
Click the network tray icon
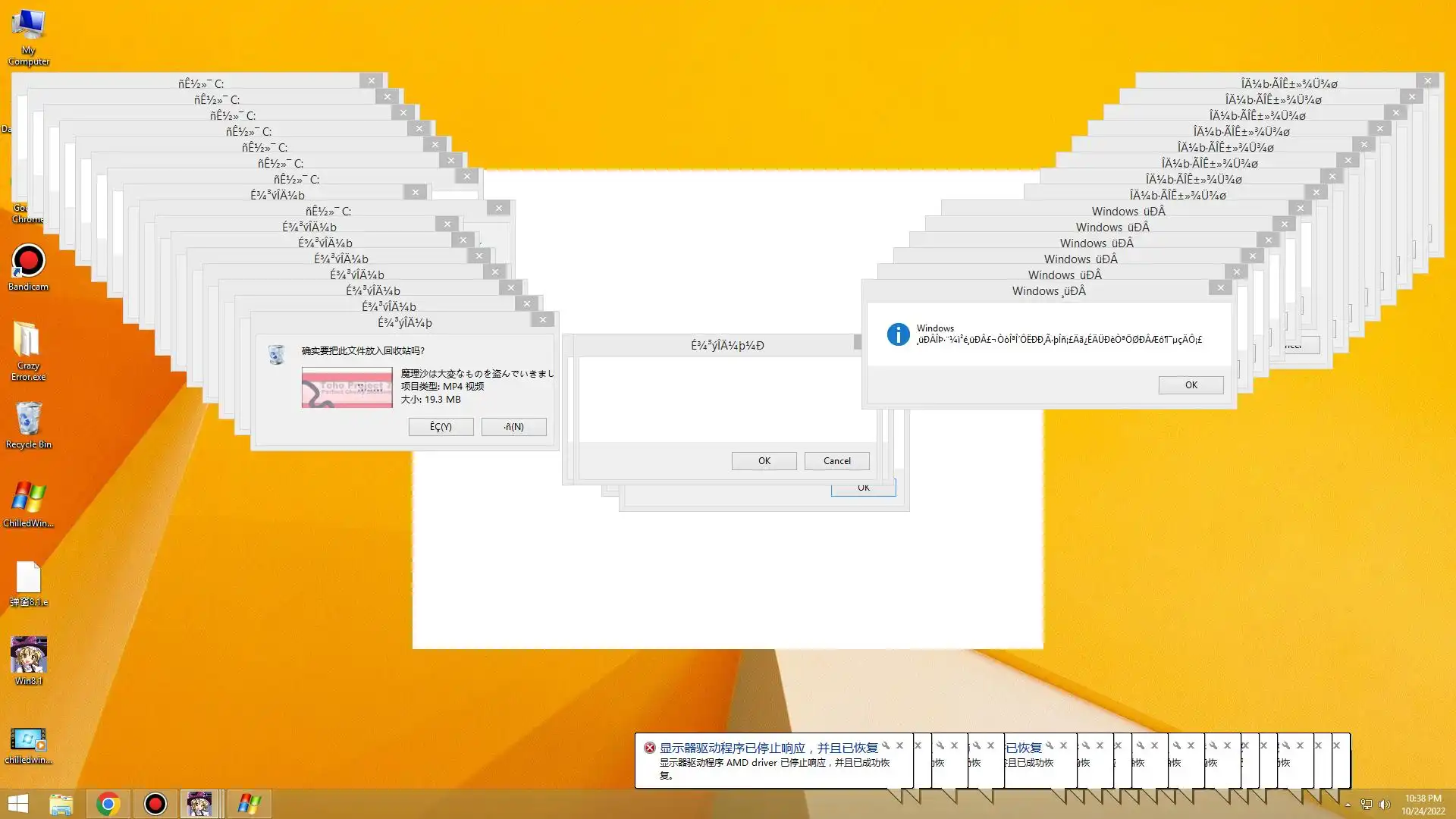coord(1366,805)
